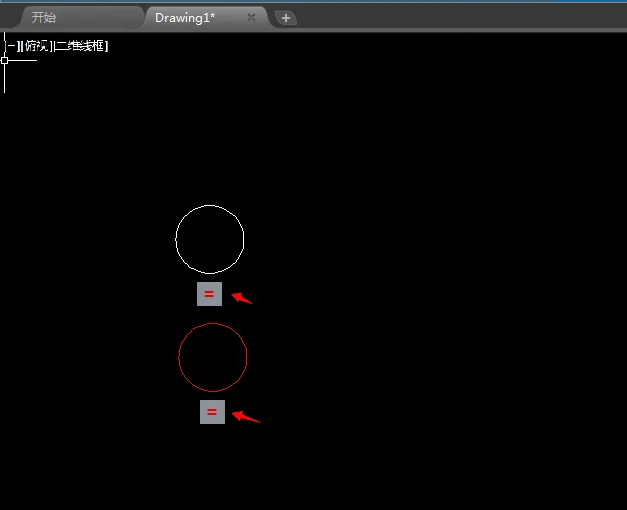Open the [-] viewport controls menu

pos(13,46)
